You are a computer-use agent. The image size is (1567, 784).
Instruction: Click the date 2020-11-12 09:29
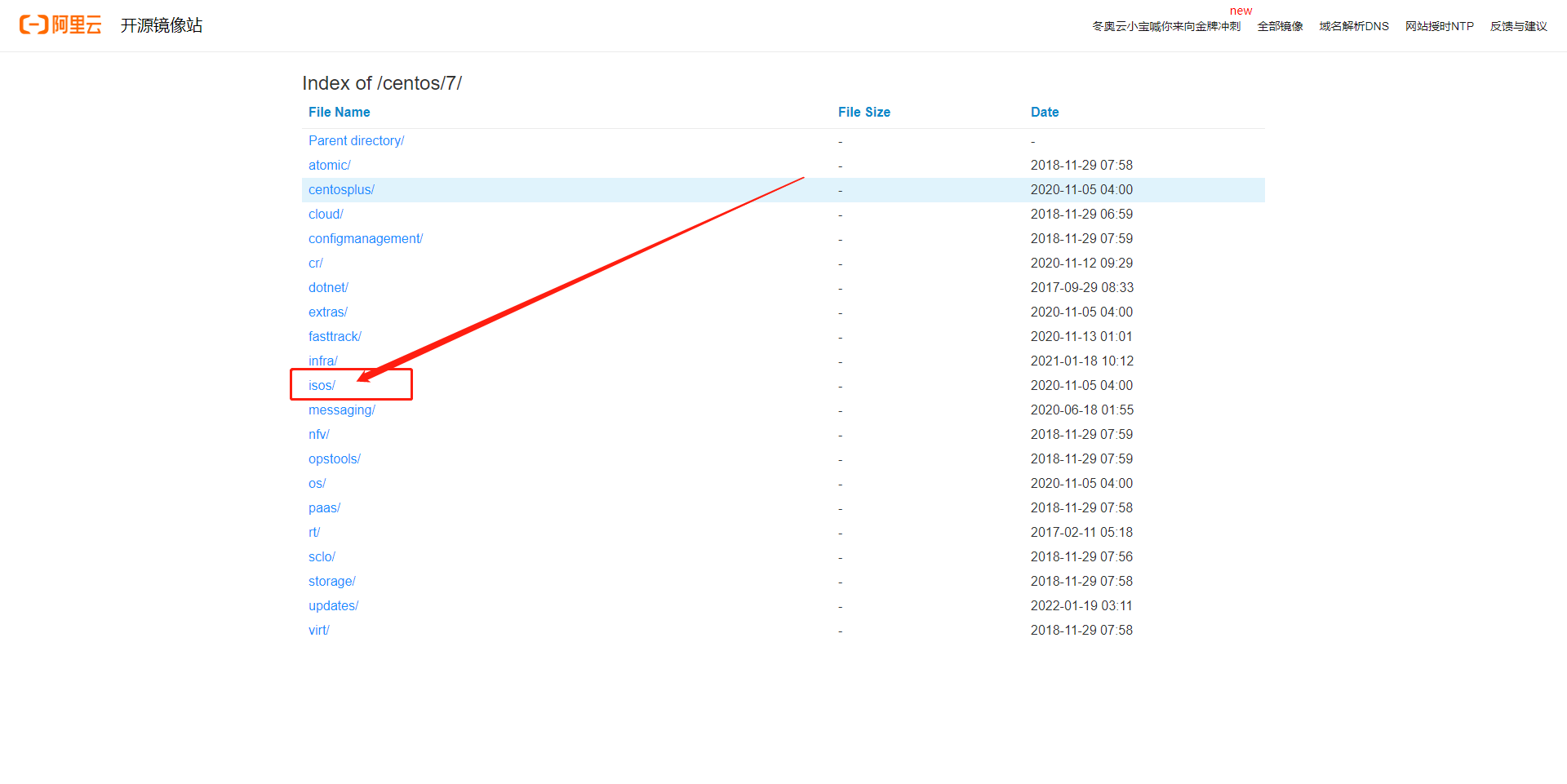[1081, 263]
